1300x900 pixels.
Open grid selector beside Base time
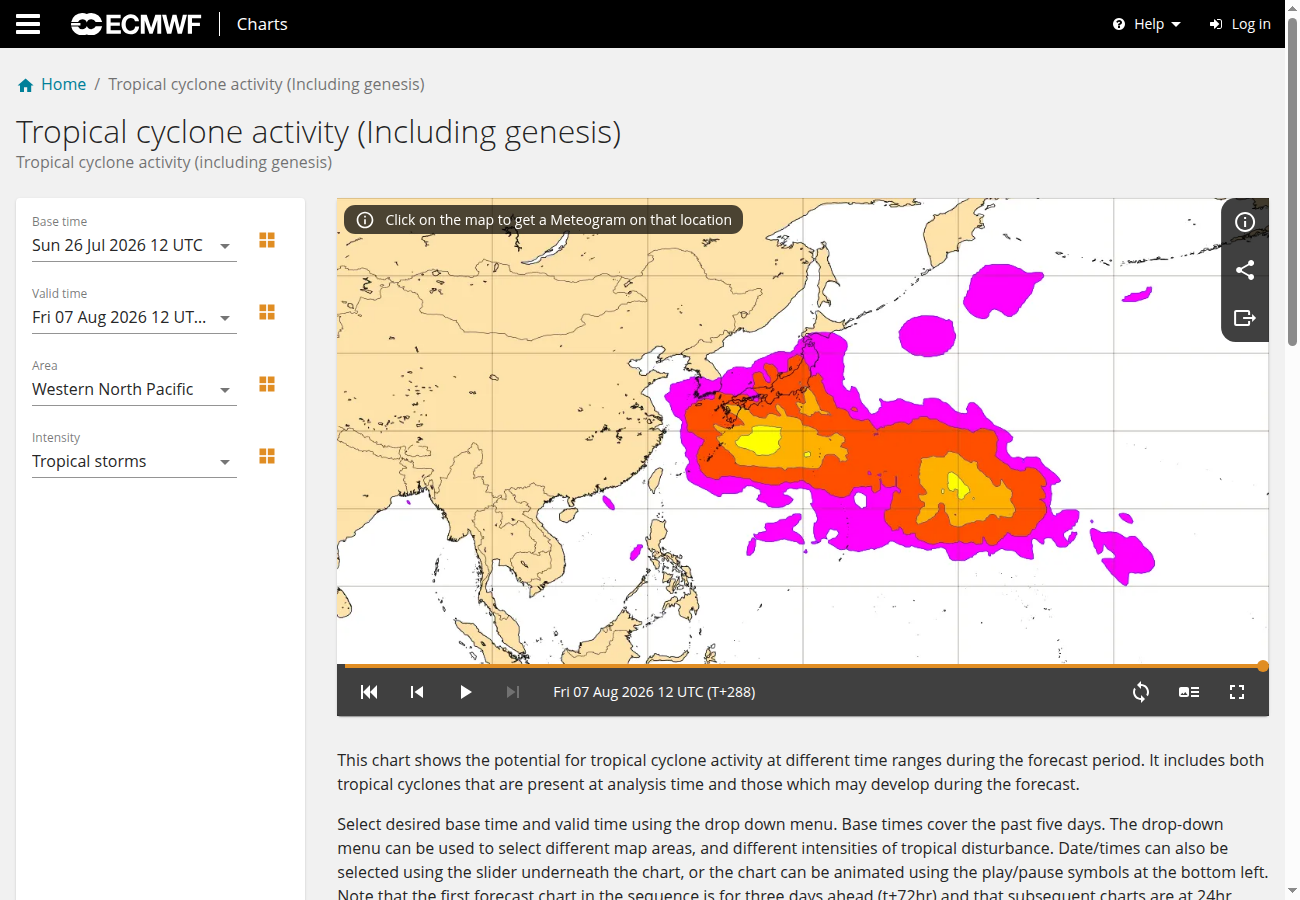point(267,240)
